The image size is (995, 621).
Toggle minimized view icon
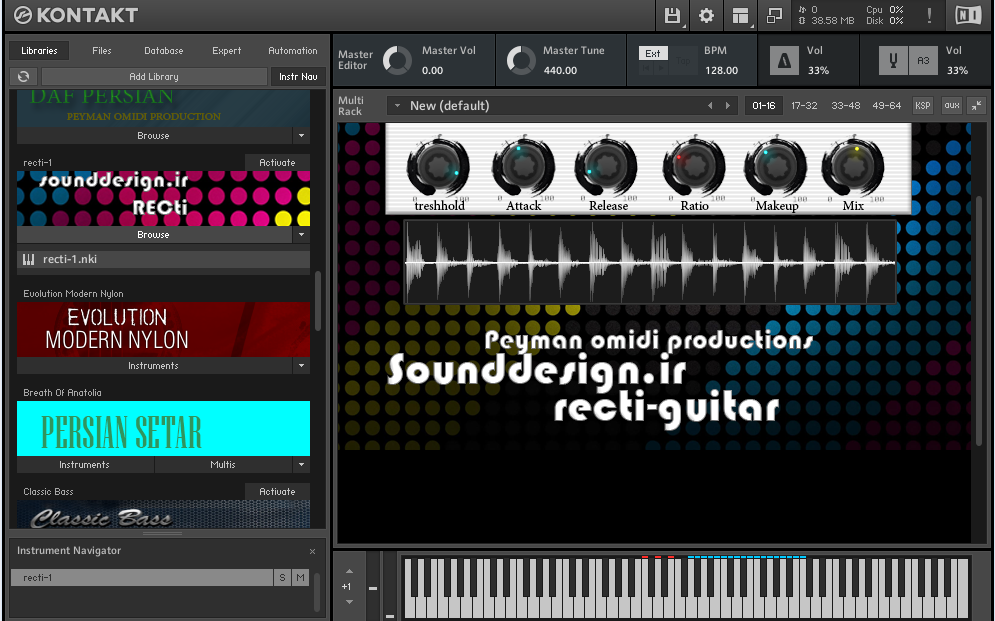coord(774,15)
